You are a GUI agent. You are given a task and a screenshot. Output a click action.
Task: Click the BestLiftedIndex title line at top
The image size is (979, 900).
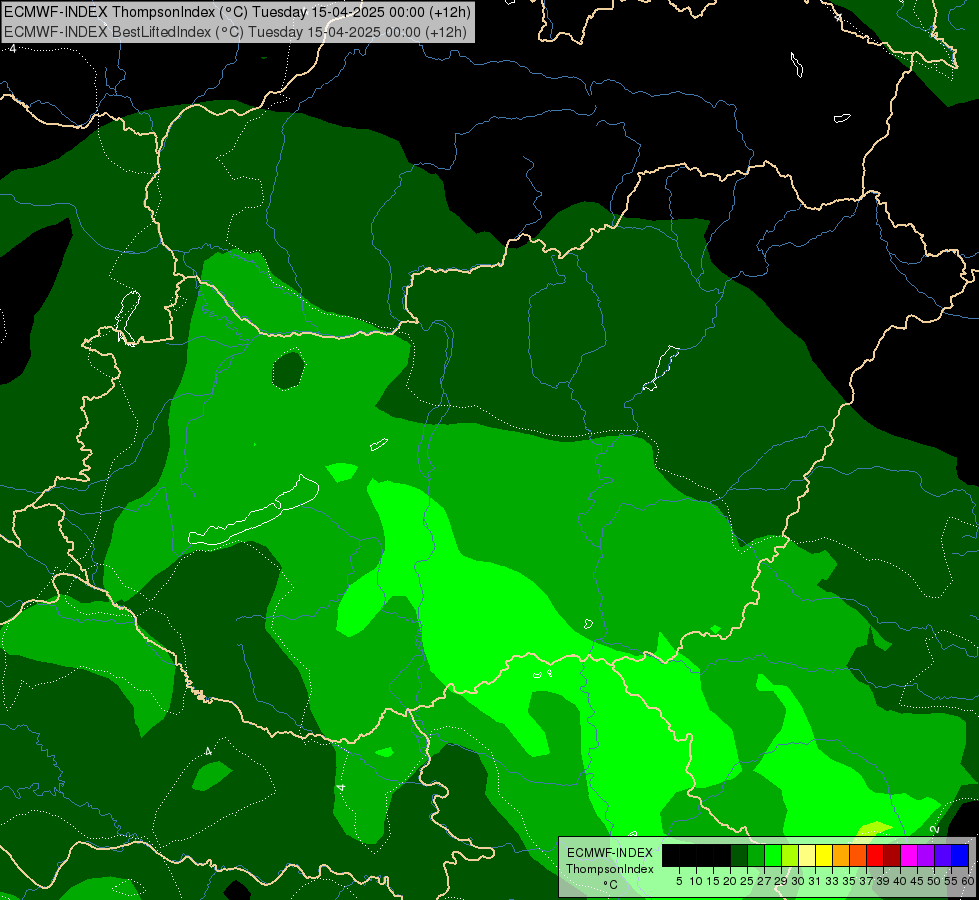(235, 31)
